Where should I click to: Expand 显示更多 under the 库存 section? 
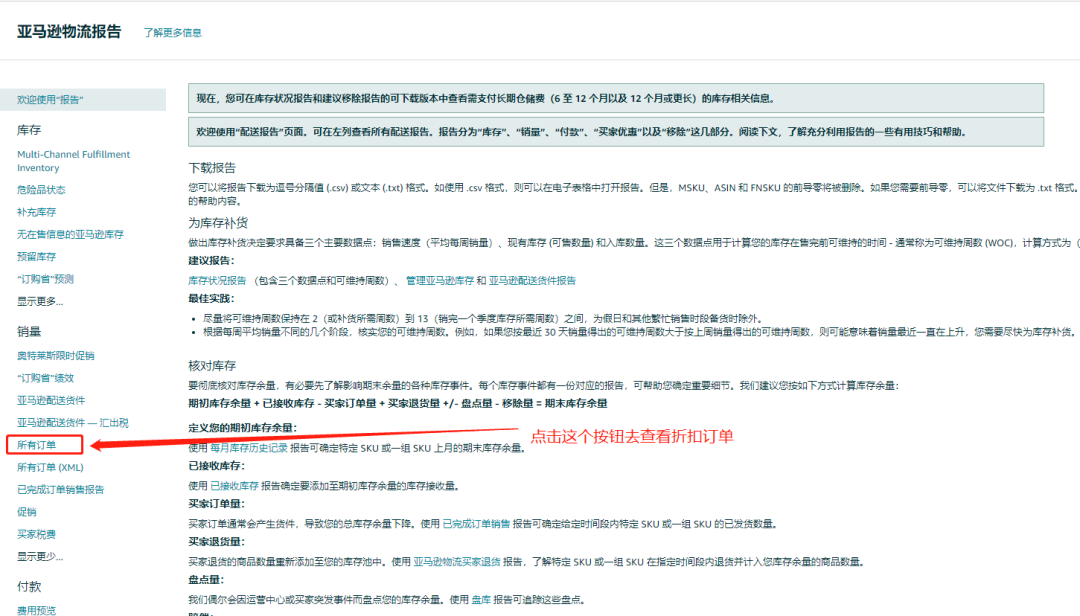pos(37,300)
